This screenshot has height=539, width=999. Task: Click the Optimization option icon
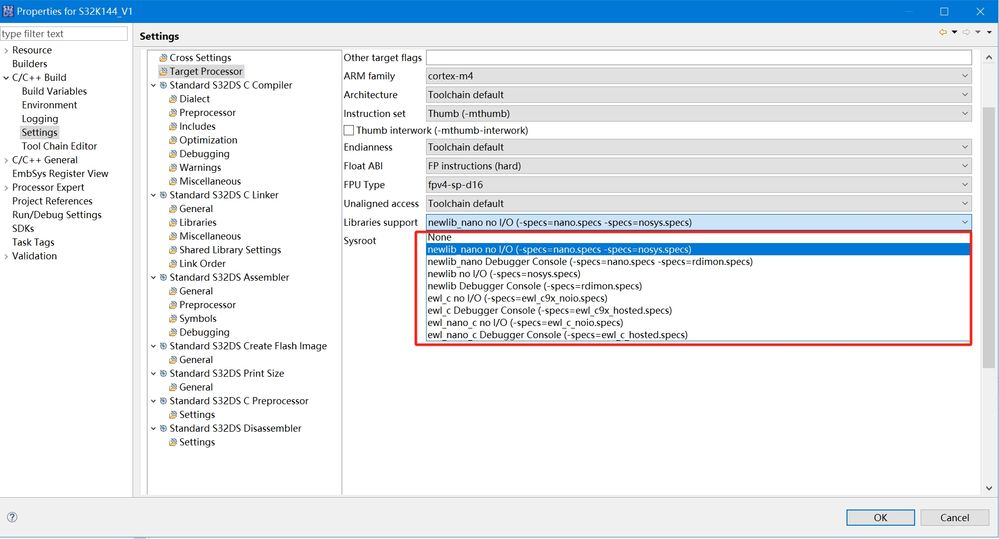173,140
